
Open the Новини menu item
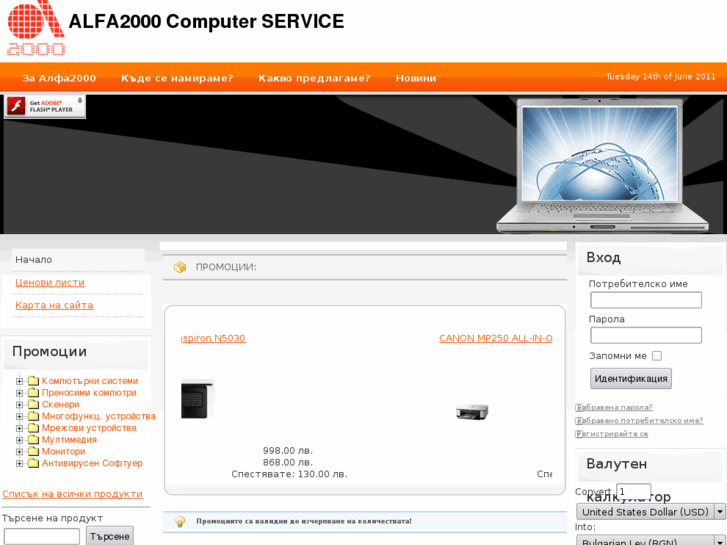tap(416, 78)
